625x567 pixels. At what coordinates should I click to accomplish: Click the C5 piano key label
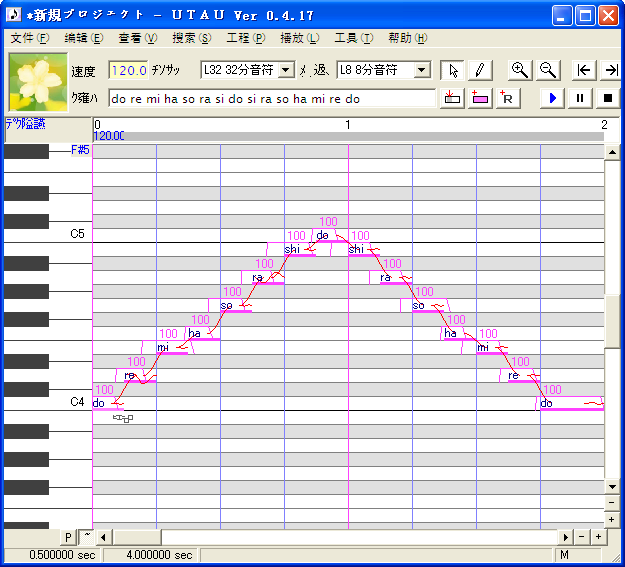point(77,234)
